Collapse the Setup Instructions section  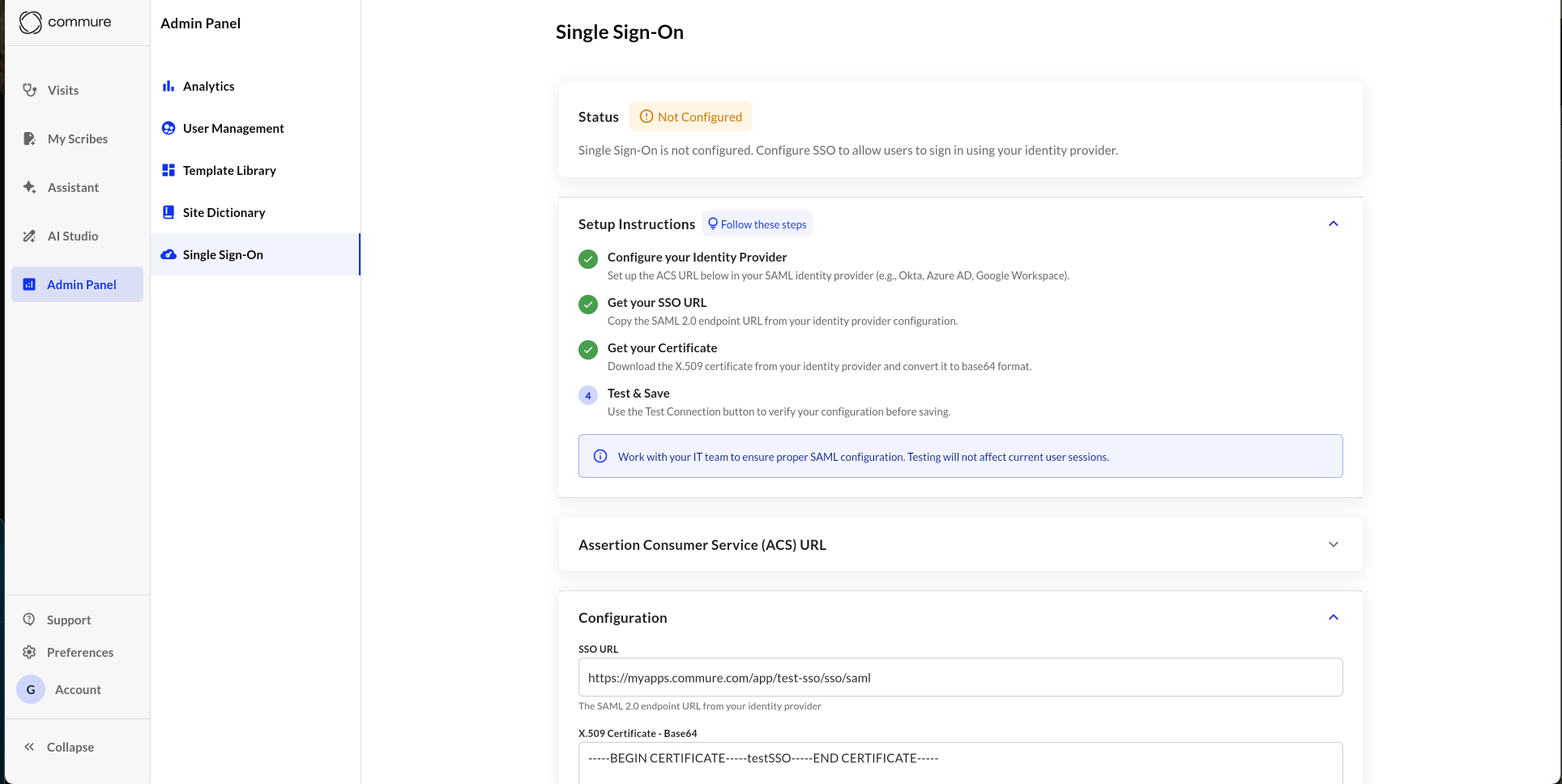tap(1334, 224)
